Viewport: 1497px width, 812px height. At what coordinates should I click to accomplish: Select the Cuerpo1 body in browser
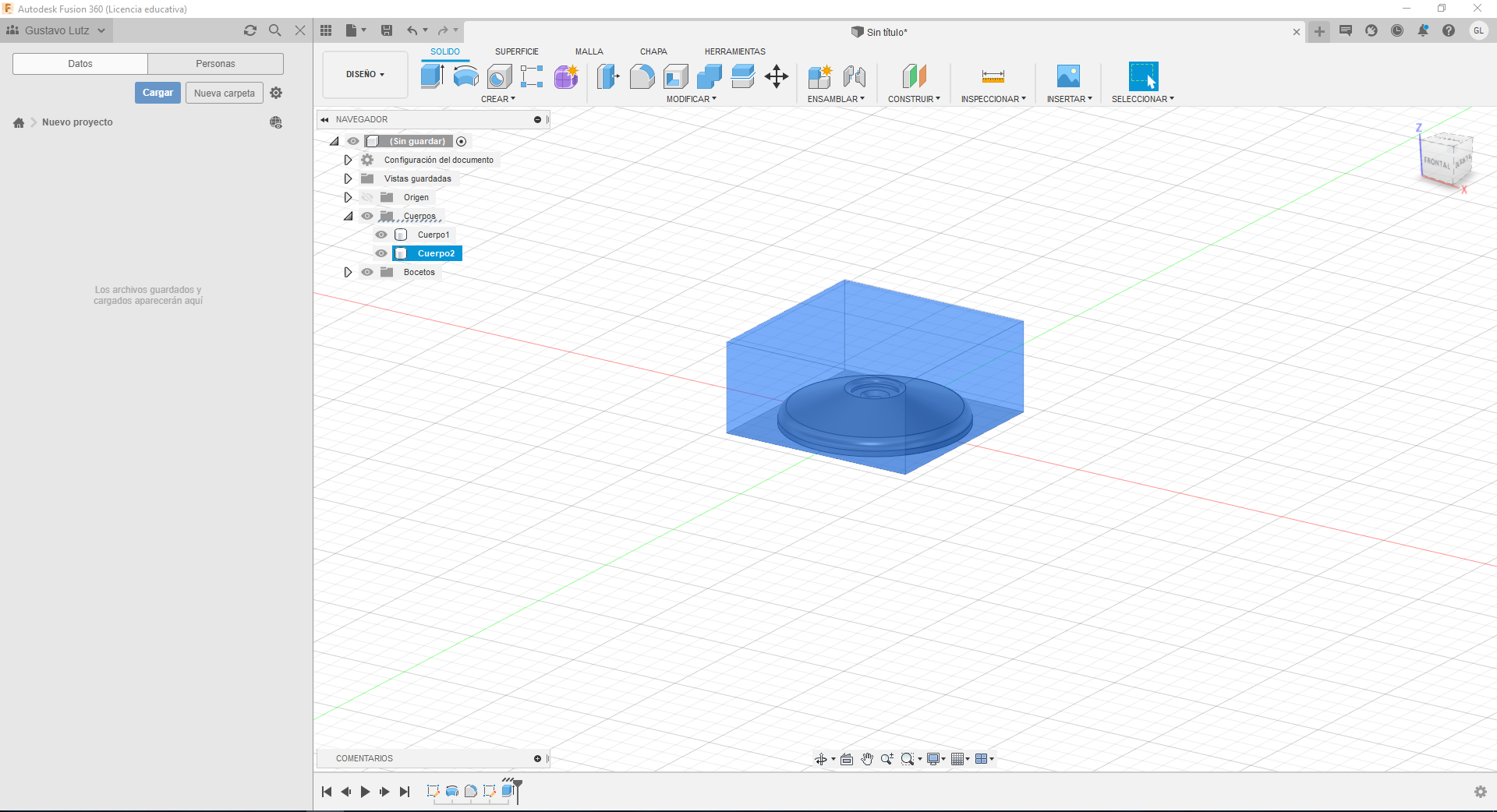click(433, 235)
